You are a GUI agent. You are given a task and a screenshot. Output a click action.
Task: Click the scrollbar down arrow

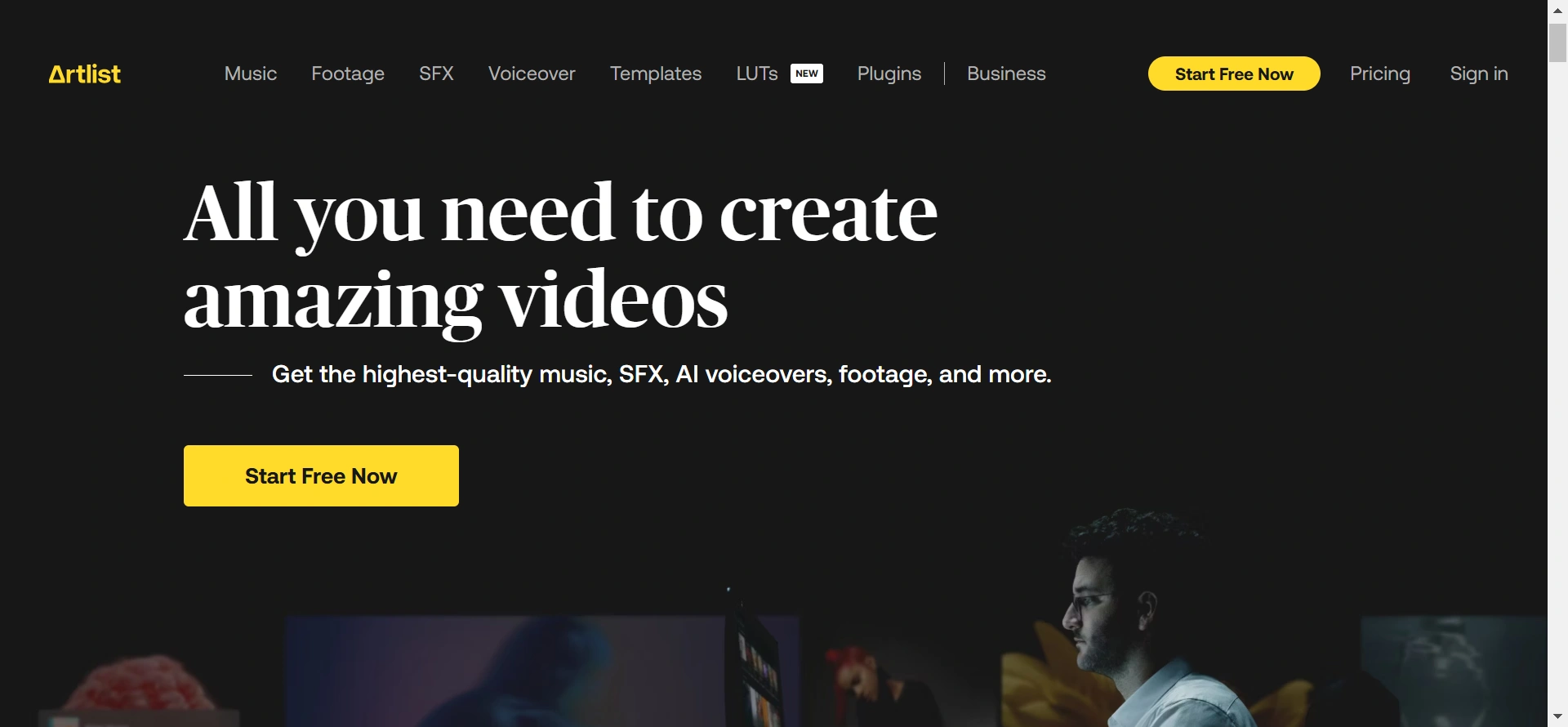click(x=1557, y=716)
